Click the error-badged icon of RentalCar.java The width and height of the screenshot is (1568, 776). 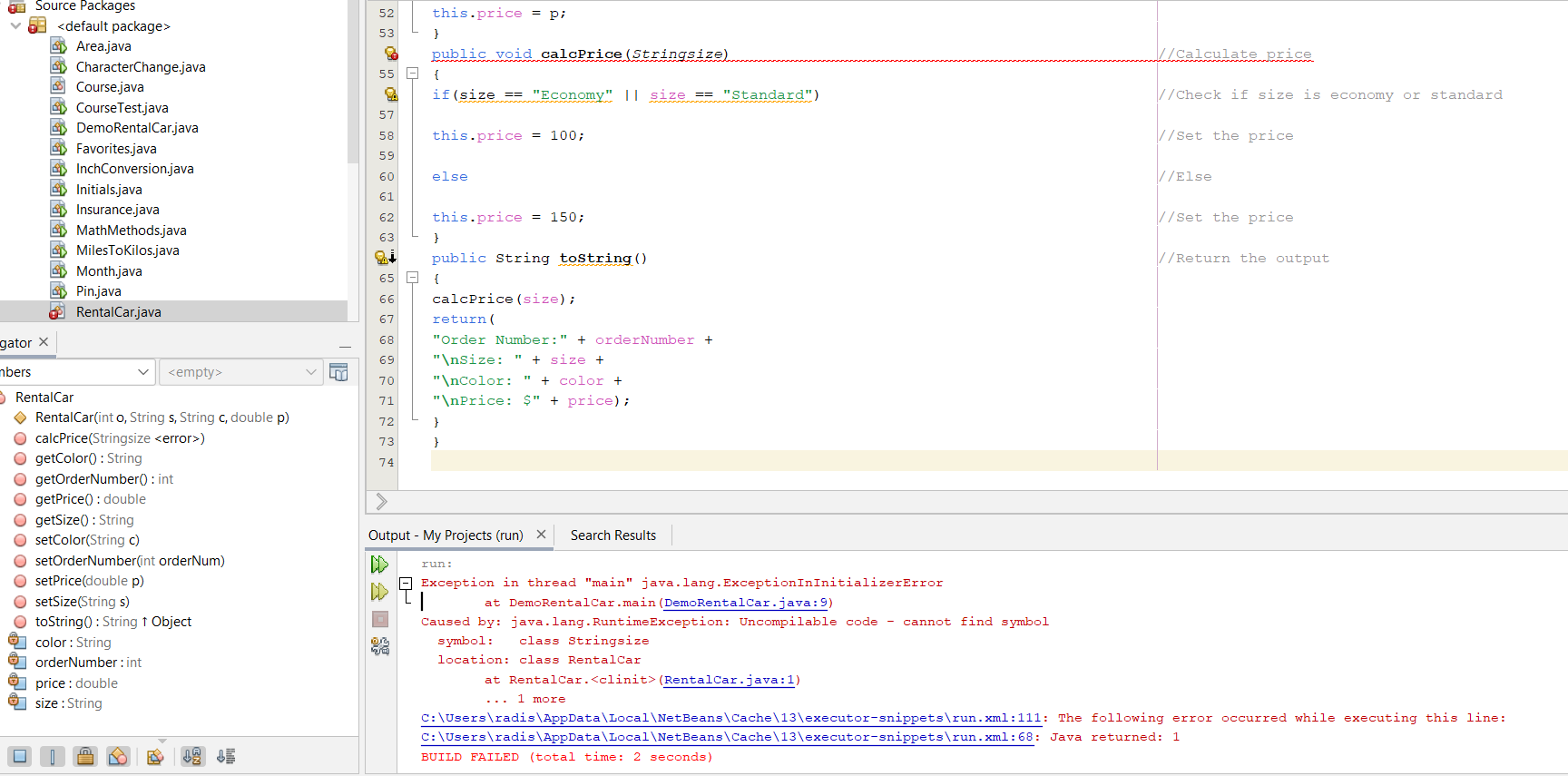[57, 311]
